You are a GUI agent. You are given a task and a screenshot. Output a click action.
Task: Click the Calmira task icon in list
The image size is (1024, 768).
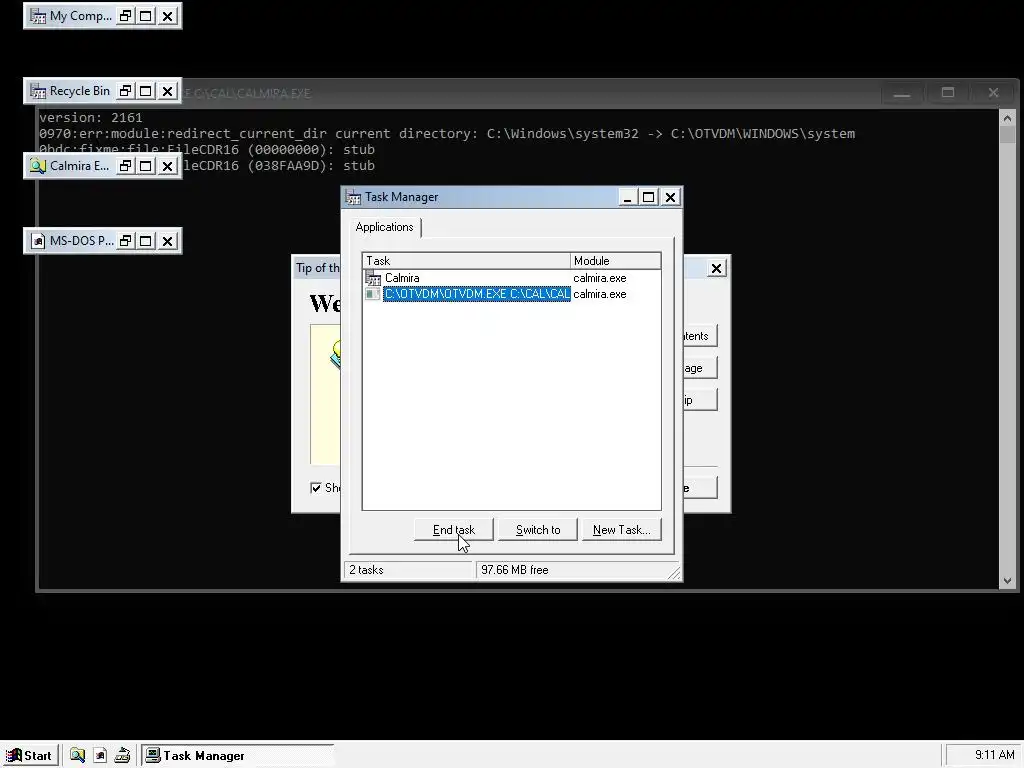point(373,278)
